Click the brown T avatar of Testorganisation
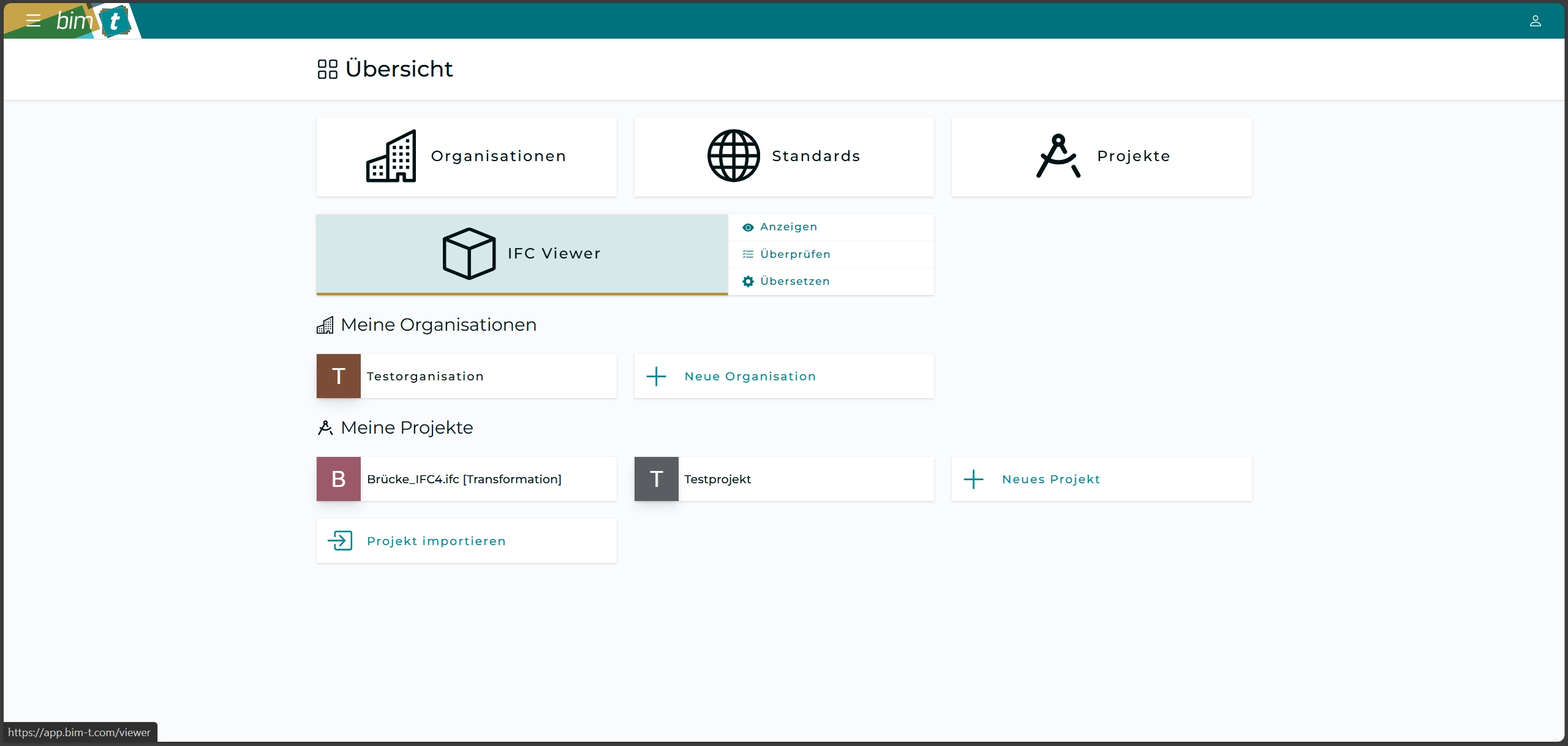 tap(338, 376)
